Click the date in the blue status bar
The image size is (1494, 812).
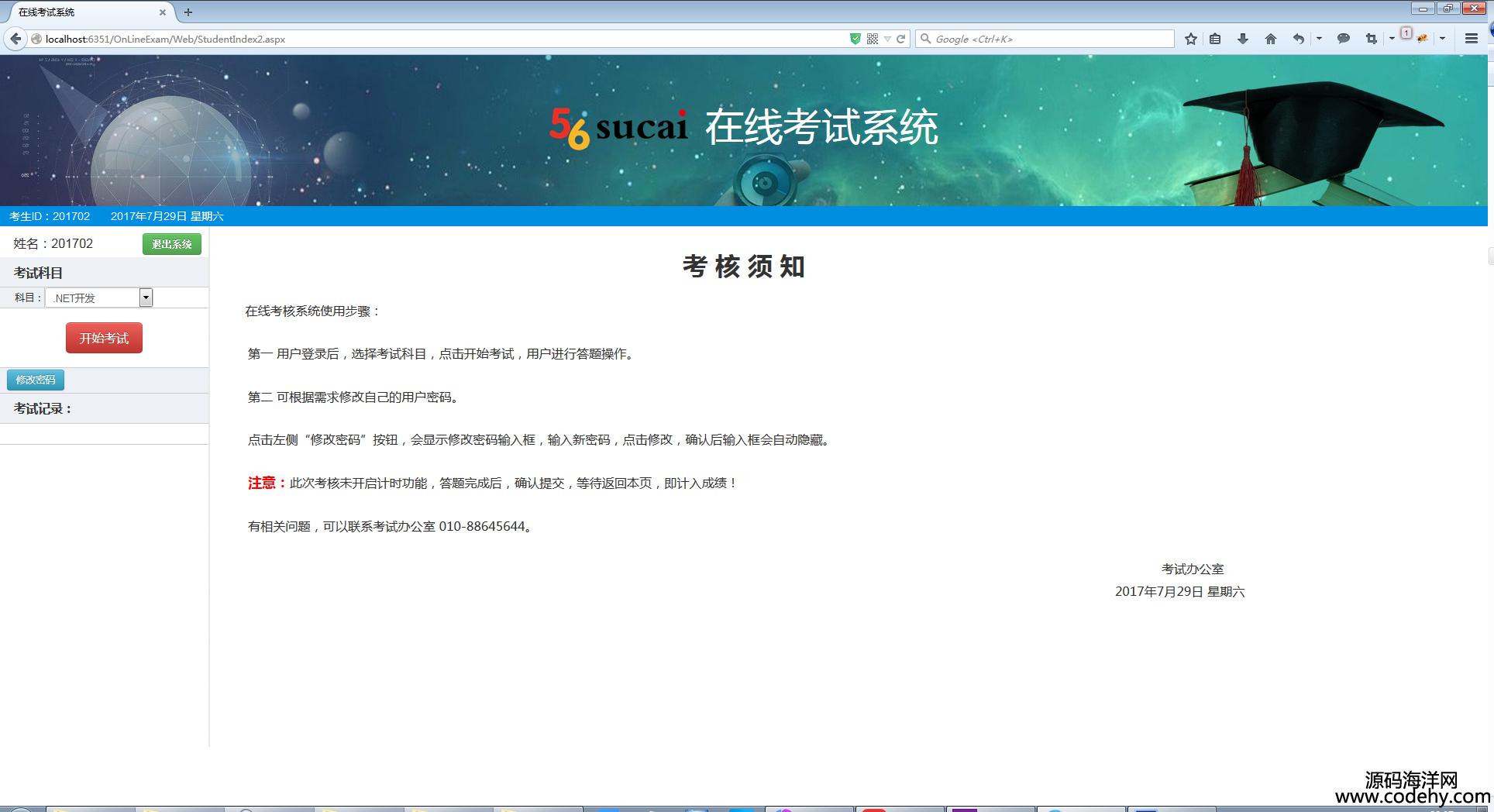(167, 216)
